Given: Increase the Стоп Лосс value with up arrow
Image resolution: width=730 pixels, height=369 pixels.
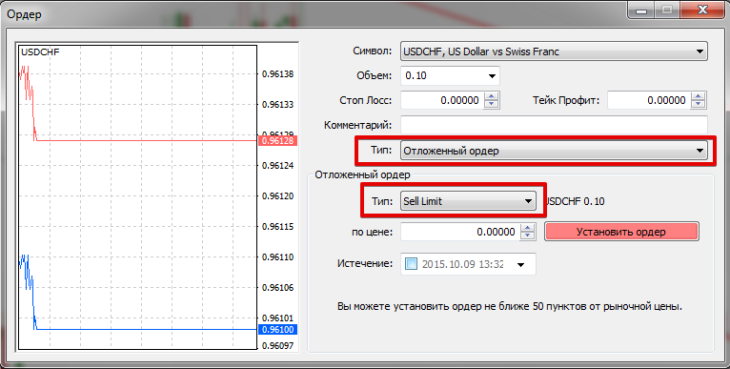Looking at the screenshot, I should click(492, 96).
